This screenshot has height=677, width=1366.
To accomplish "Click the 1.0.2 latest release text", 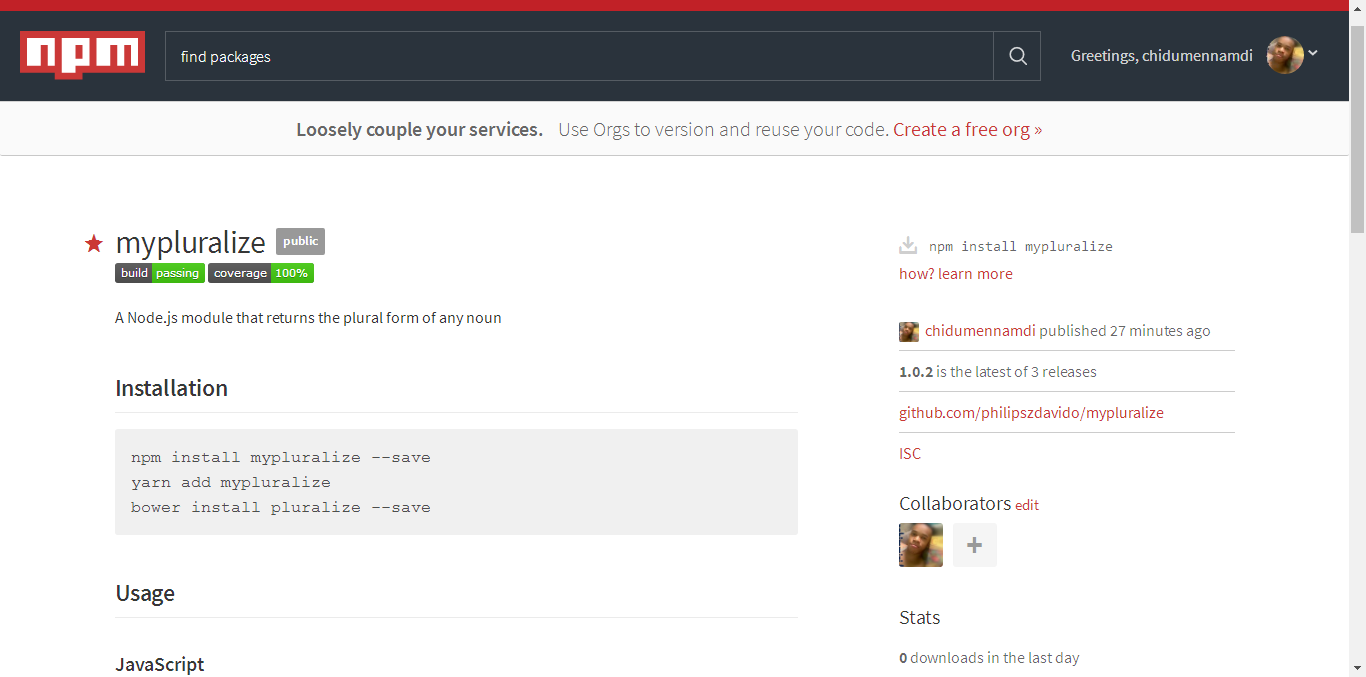I will pyautogui.click(x=998, y=372).
